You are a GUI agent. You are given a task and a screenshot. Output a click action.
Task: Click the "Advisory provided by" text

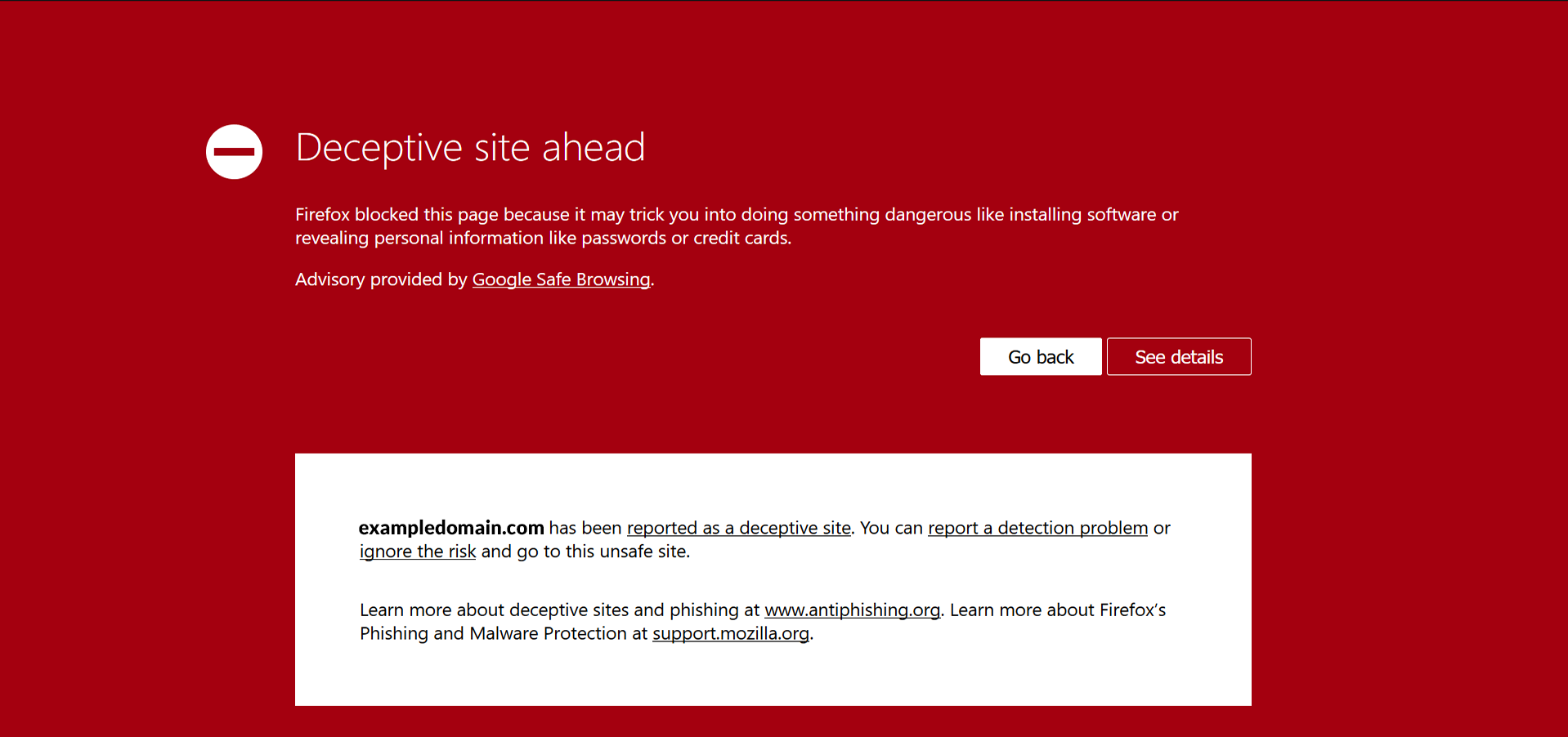[380, 279]
